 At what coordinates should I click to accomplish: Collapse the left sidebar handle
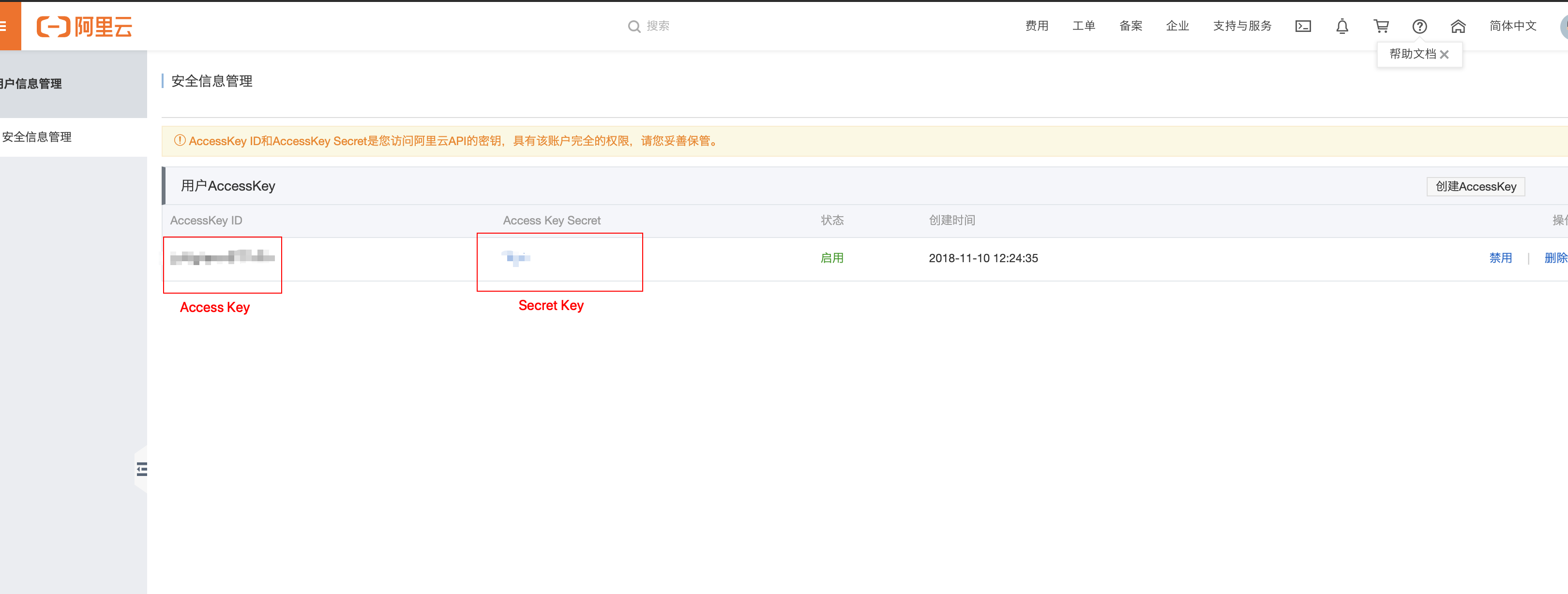tap(142, 469)
